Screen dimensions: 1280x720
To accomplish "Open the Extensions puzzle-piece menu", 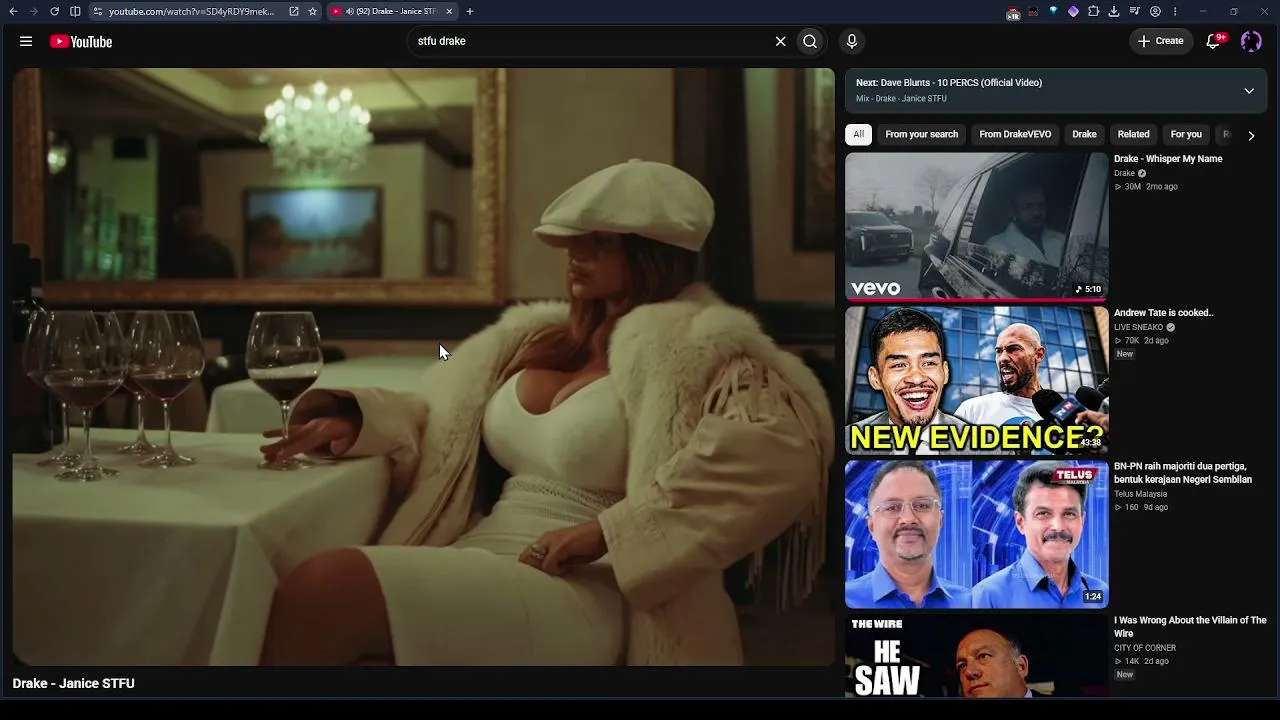I will tap(1093, 11).
